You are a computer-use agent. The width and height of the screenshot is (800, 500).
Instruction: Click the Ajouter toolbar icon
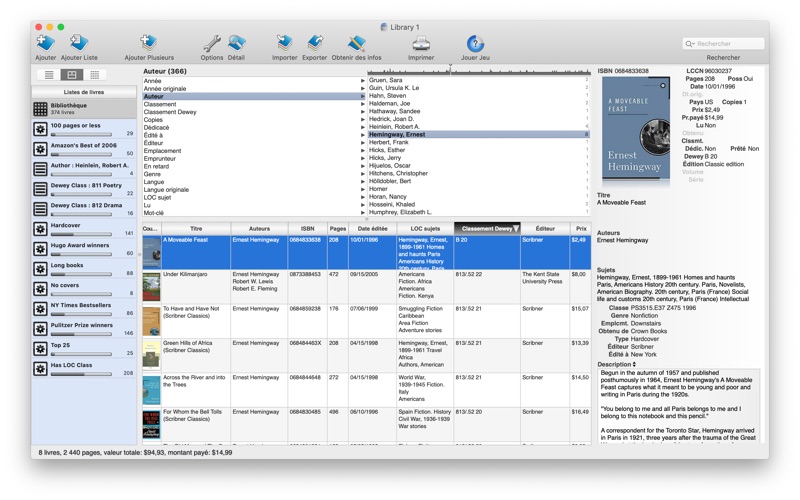[x=45, y=43]
